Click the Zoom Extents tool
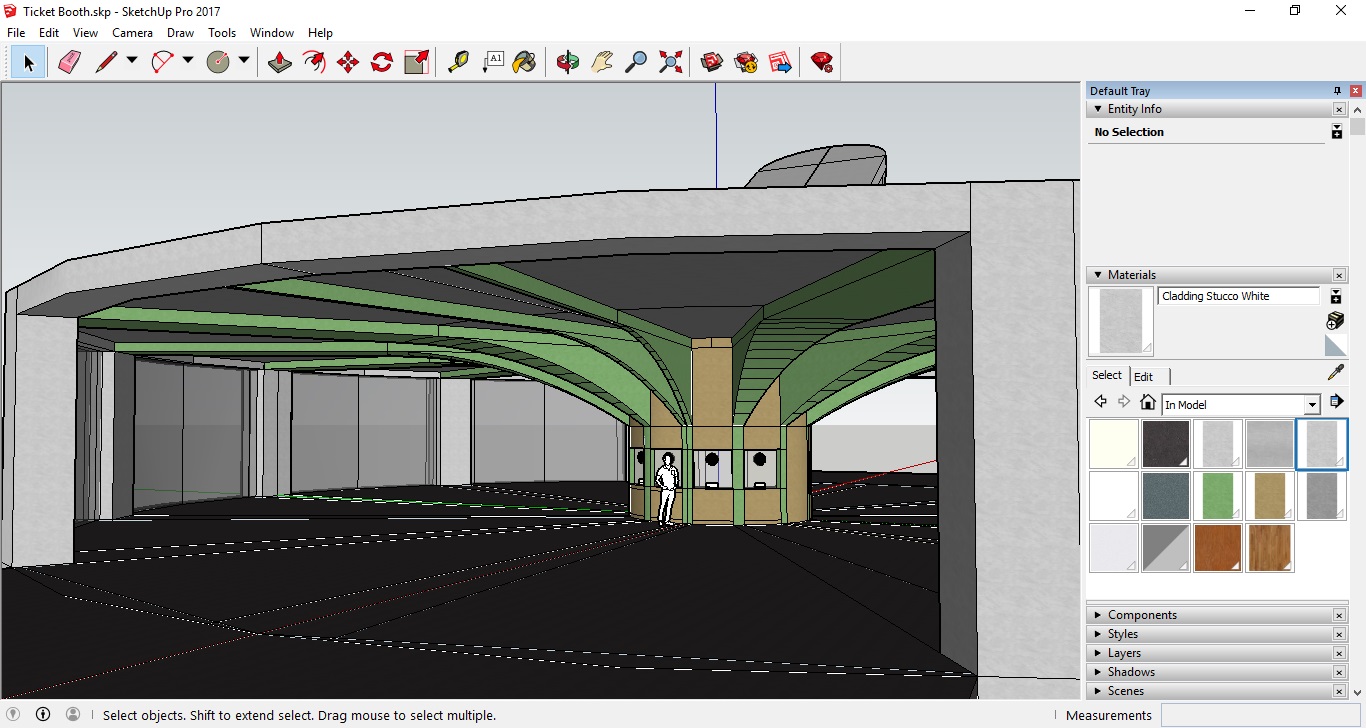The image size is (1366, 728). pos(671,62)
